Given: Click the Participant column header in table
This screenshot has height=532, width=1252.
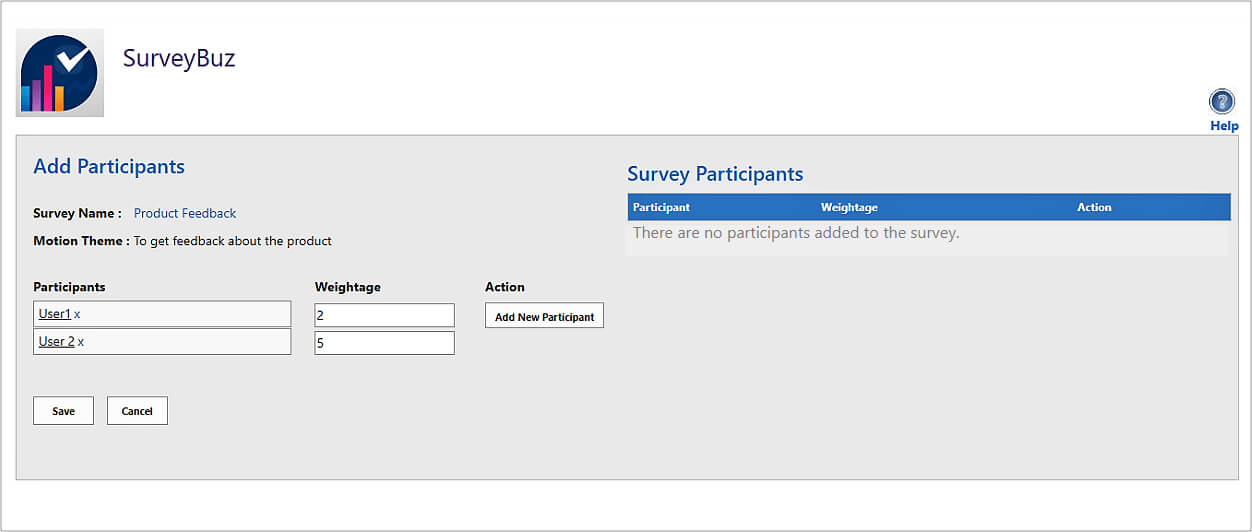Looking at the screenshot, I should pyautogui.click(x=661, y=207).
